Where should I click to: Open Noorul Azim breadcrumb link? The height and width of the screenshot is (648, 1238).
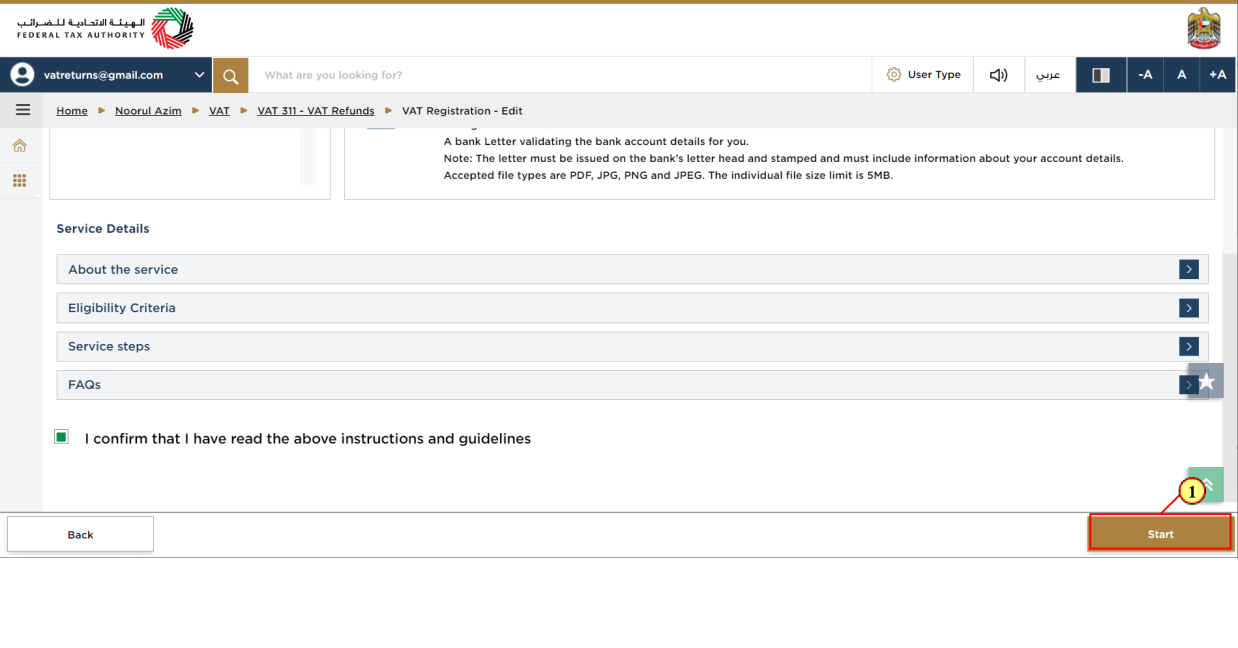(x=148, y=111)
